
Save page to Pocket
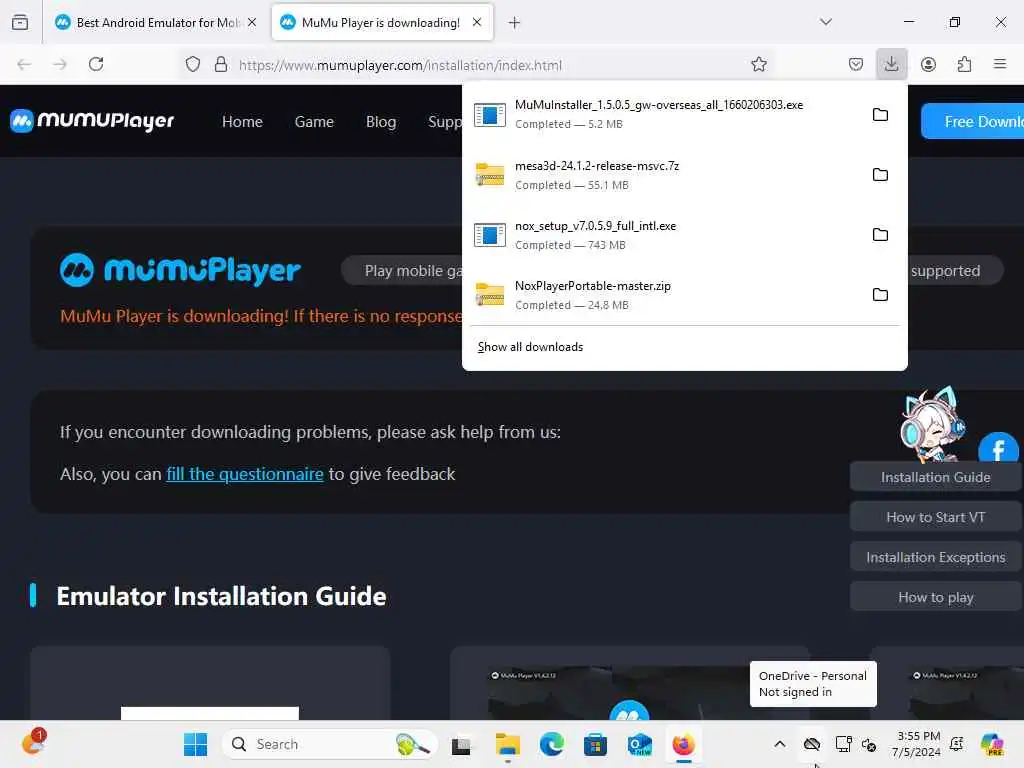tap(856, 64)
